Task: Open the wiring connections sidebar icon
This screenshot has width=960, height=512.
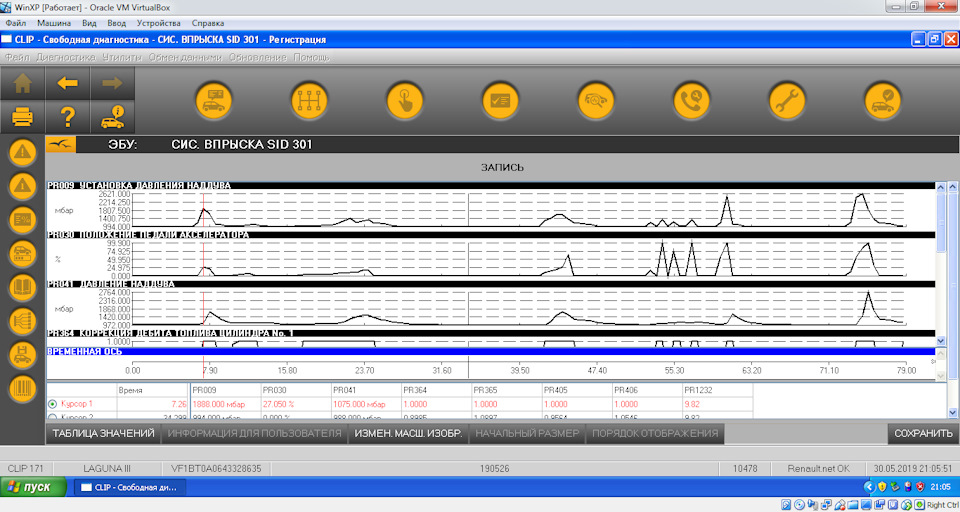Action: coord(23,321)
